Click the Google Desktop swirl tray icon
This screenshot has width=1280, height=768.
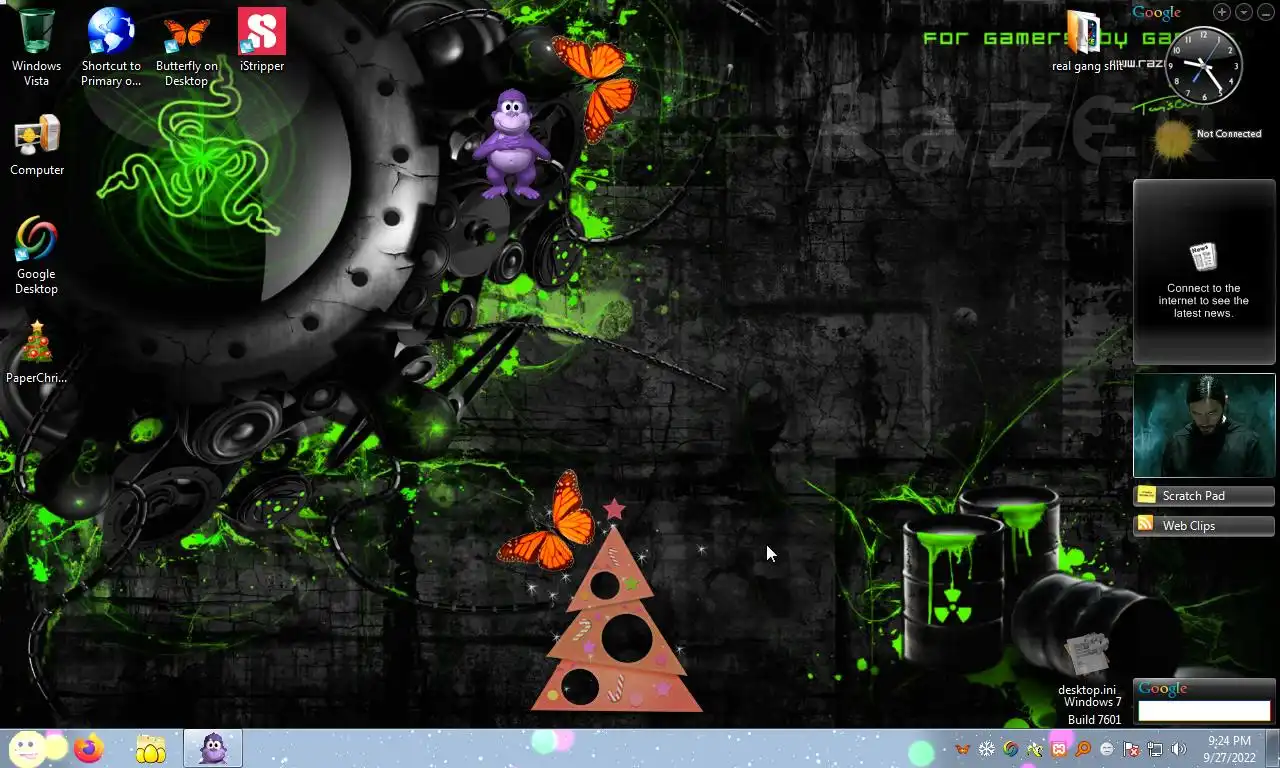[x=1011, y=749]
